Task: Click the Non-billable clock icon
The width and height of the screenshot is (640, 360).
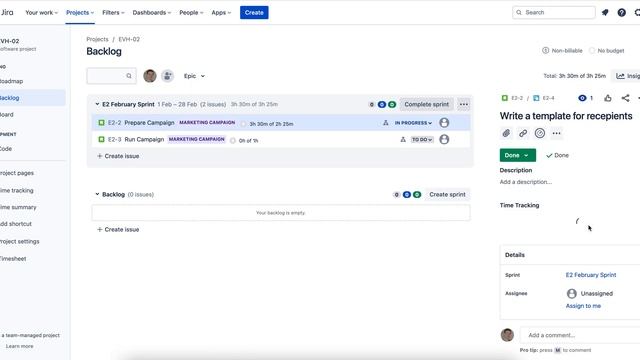Action: (545, 51)
